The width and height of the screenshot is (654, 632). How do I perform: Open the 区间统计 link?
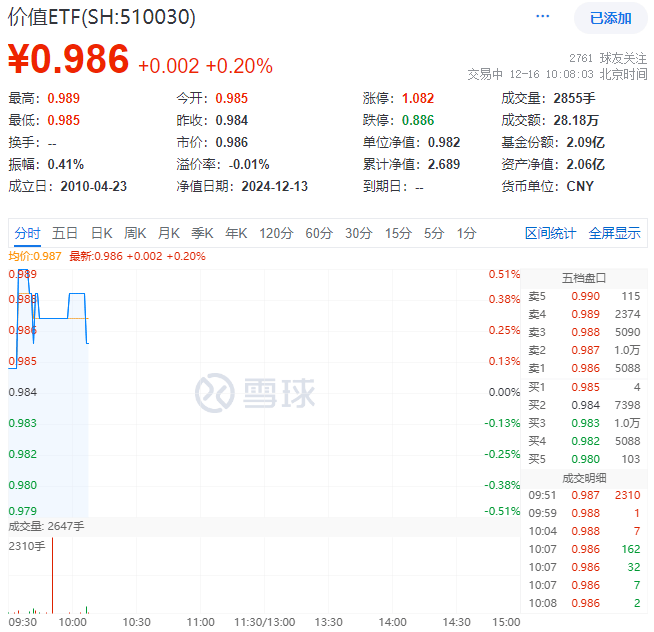[550, 233]
